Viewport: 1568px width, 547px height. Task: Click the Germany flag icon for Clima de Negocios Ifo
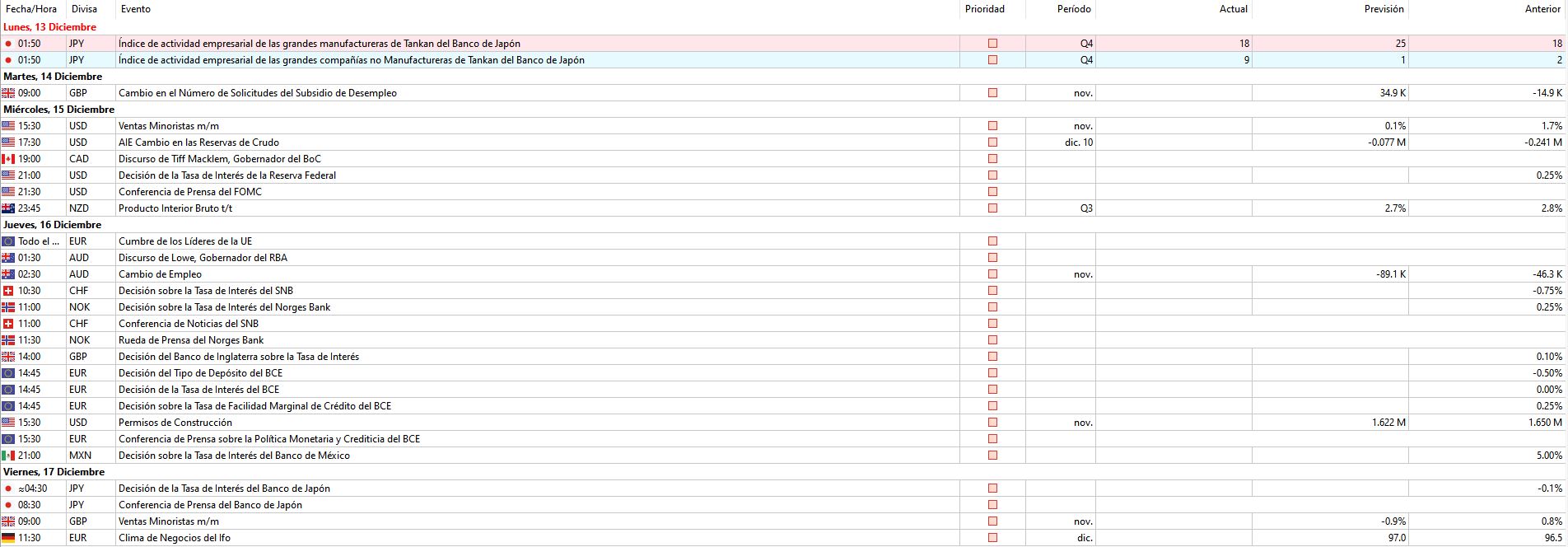[8, 538]
